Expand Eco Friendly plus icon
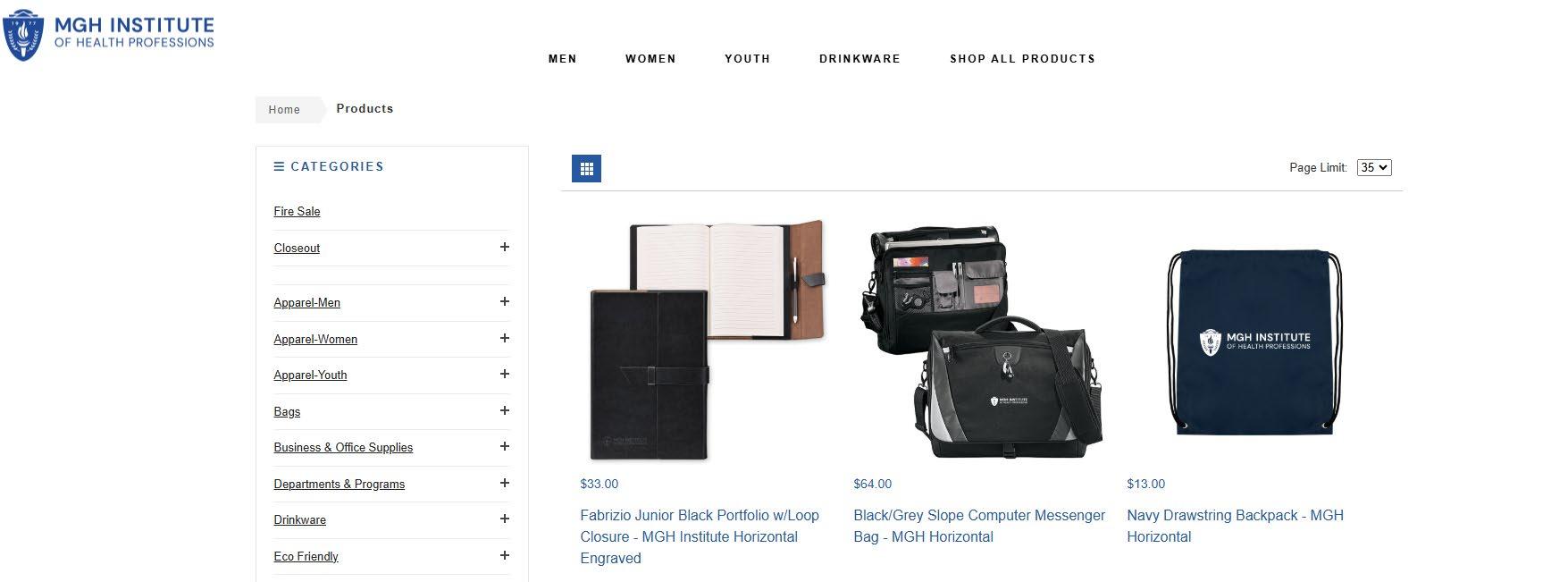The image size is (1568, 582). (505, 555)
